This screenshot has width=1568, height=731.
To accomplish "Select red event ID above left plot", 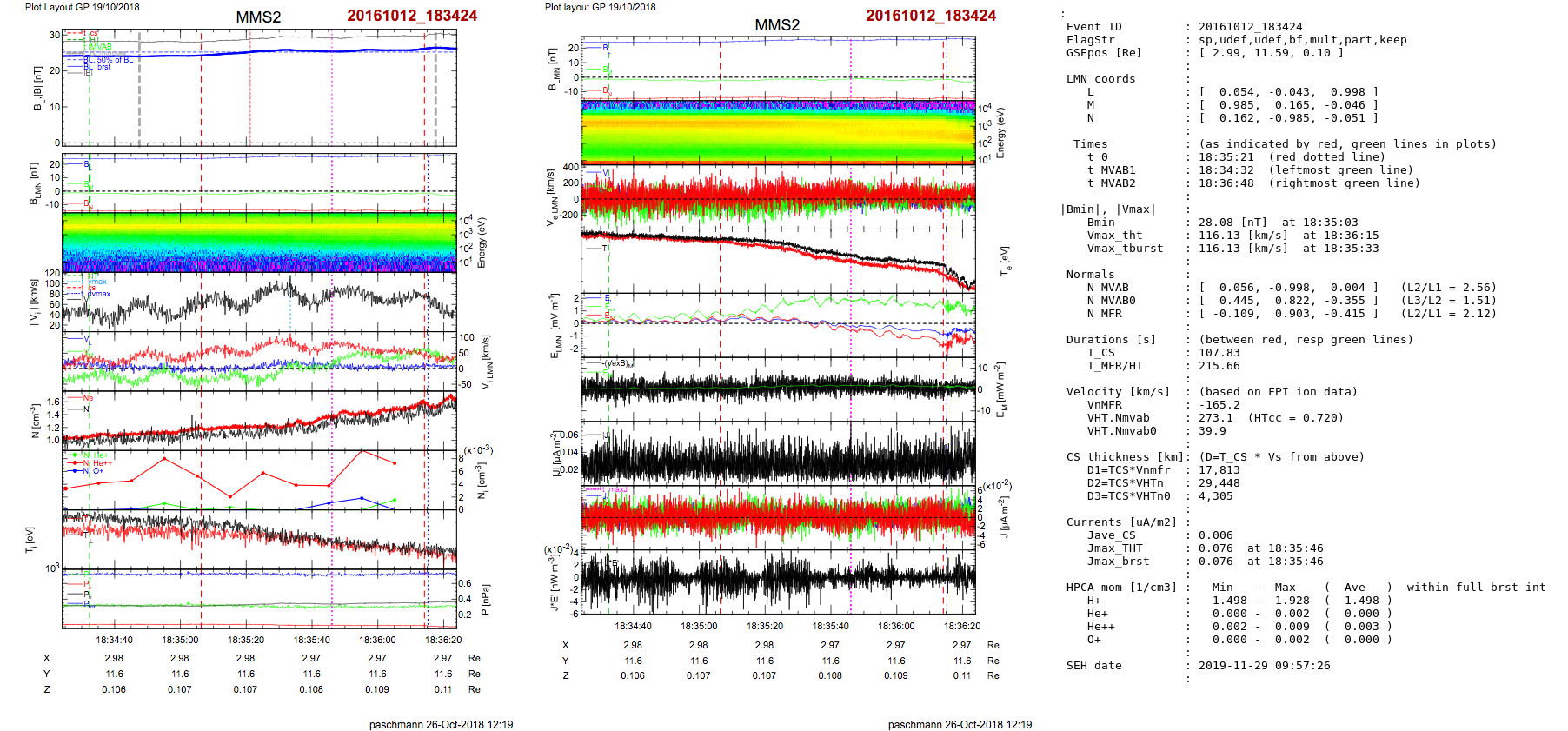I will coord(412,16).
